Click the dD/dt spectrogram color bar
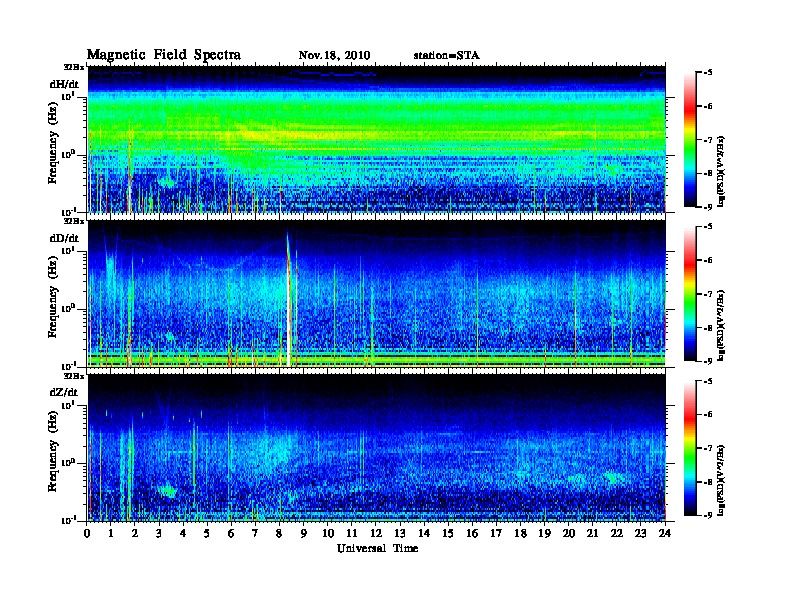The height and width of the screenshot is (612, 792). (x=689, y=294)
